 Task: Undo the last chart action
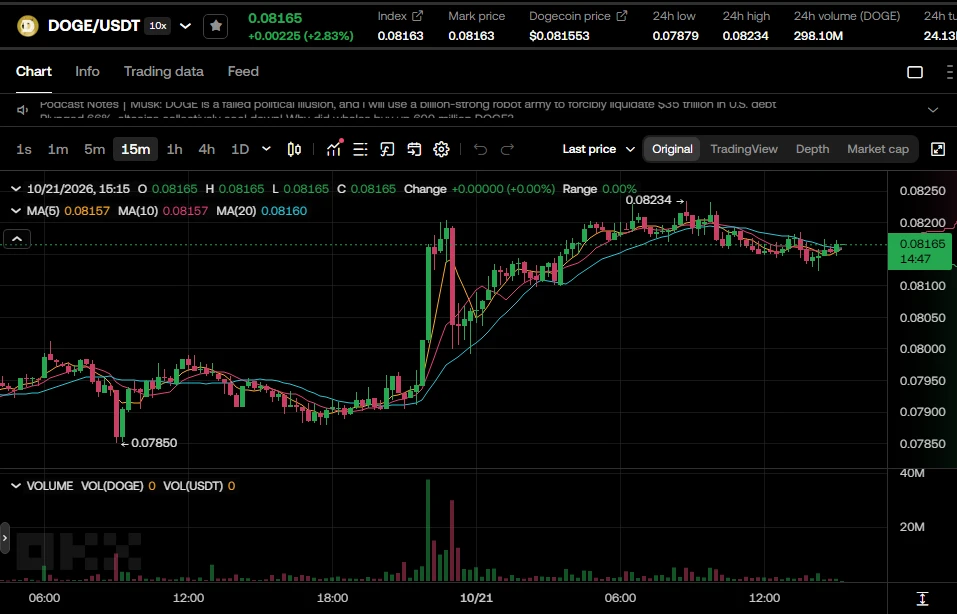coord(480,149)
